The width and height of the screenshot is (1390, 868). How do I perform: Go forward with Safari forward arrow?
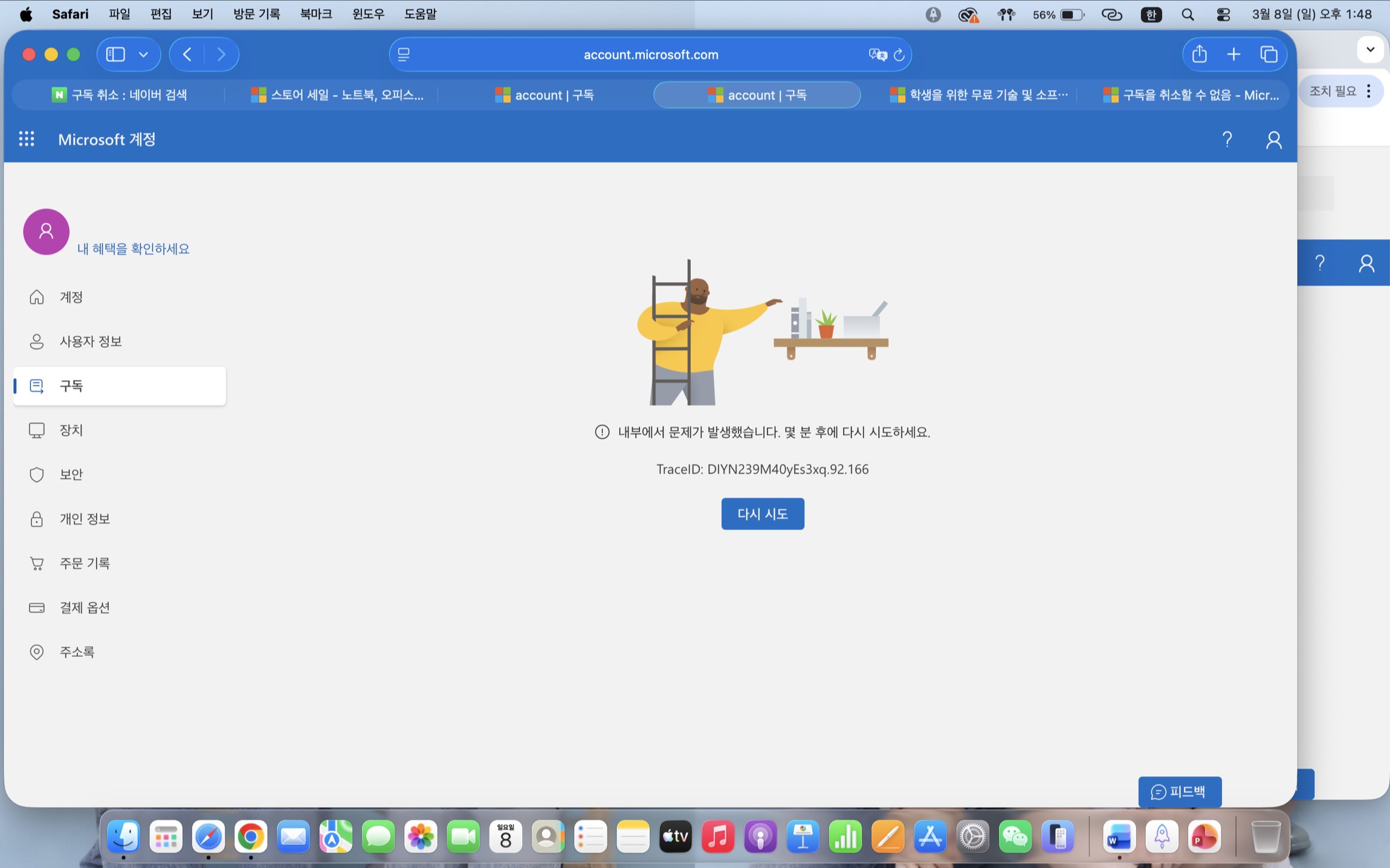pyautogui.click(x=221, y=54)
